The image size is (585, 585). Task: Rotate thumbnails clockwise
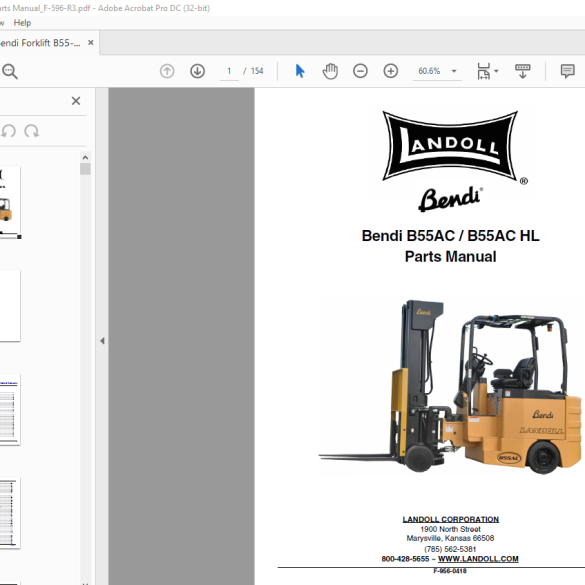pos(32,131)
